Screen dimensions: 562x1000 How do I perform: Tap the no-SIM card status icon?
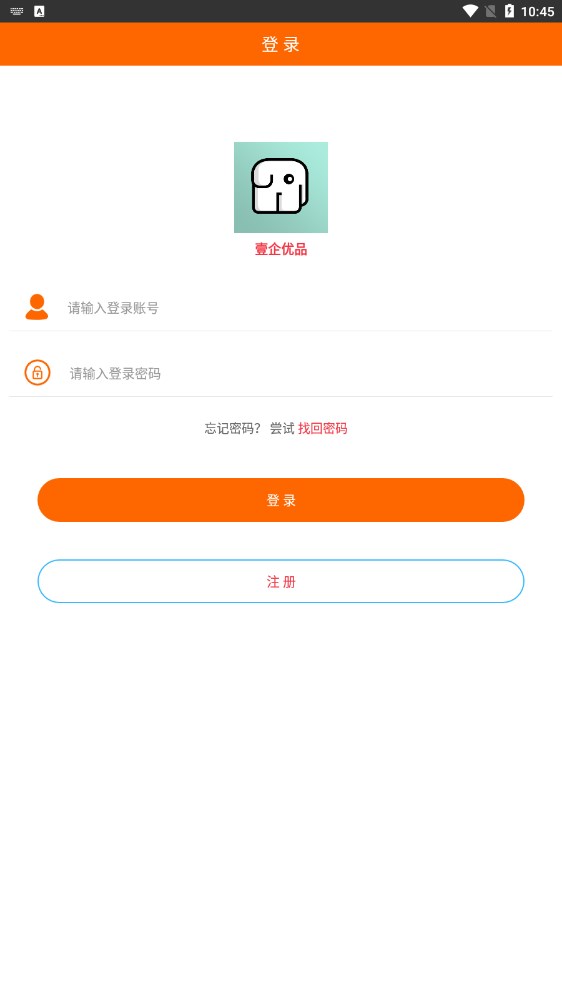tap(490, 11)
